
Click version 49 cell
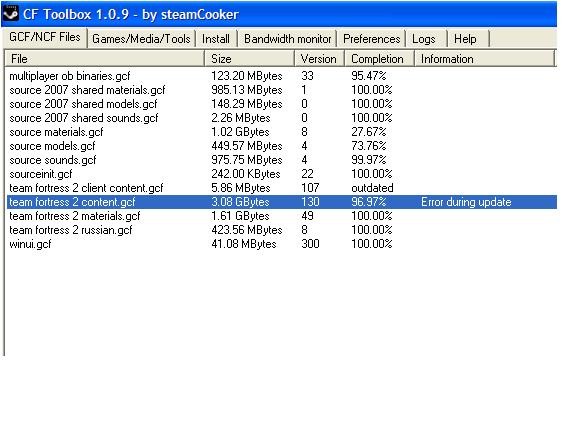coord(307,216)
